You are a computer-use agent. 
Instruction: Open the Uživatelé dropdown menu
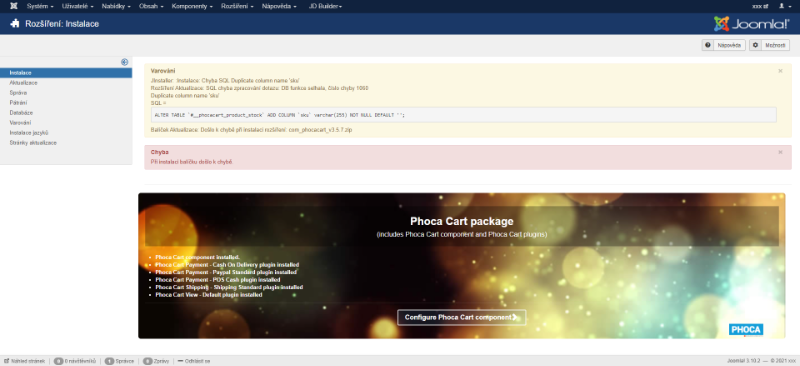click(78, 6)
